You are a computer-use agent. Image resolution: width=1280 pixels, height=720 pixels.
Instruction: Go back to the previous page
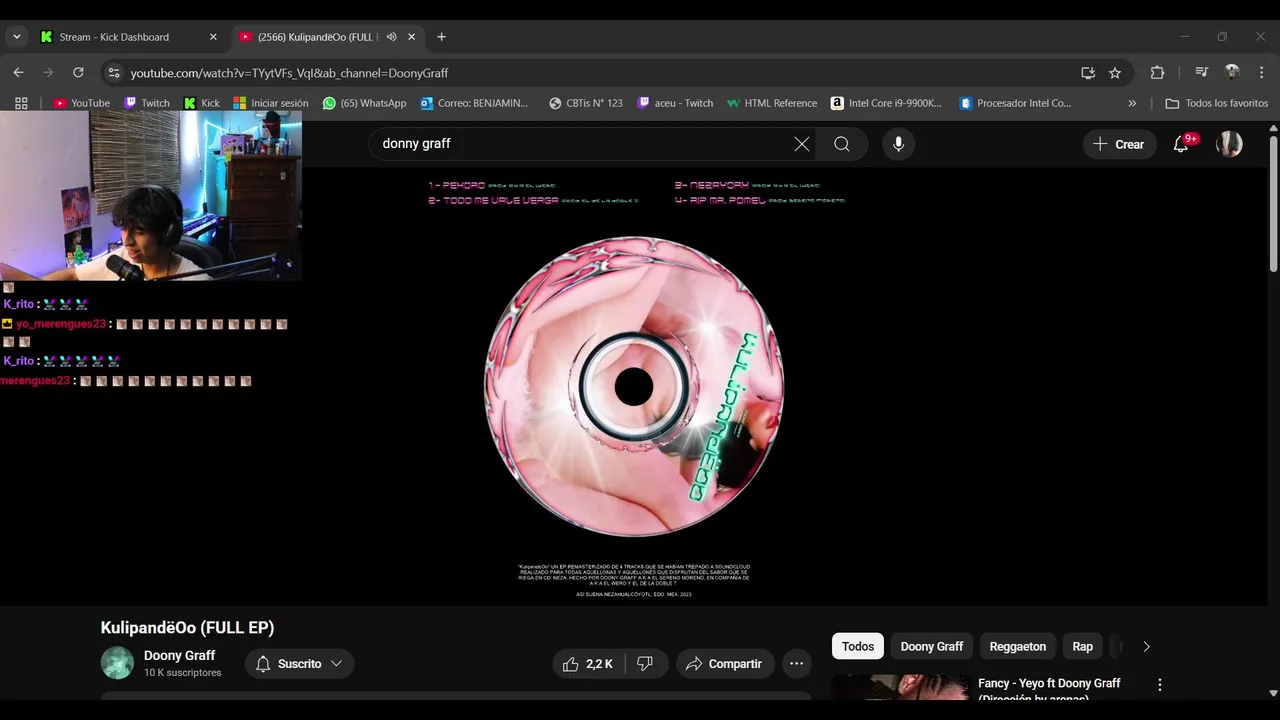(x=18, y=73)
